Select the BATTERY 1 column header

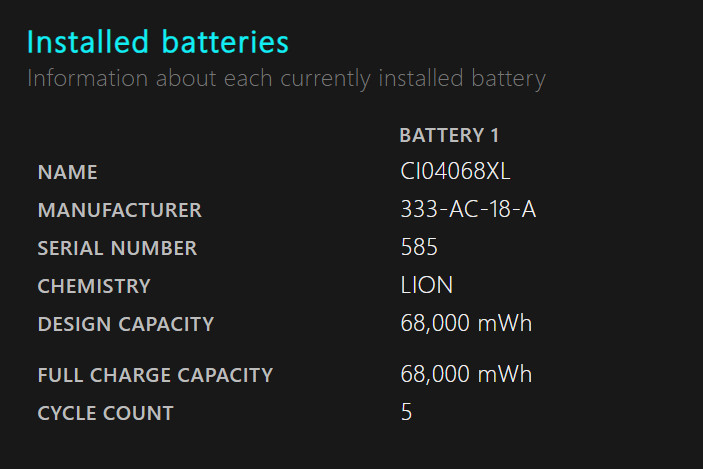pyautogui.click(x=449, y=135)
